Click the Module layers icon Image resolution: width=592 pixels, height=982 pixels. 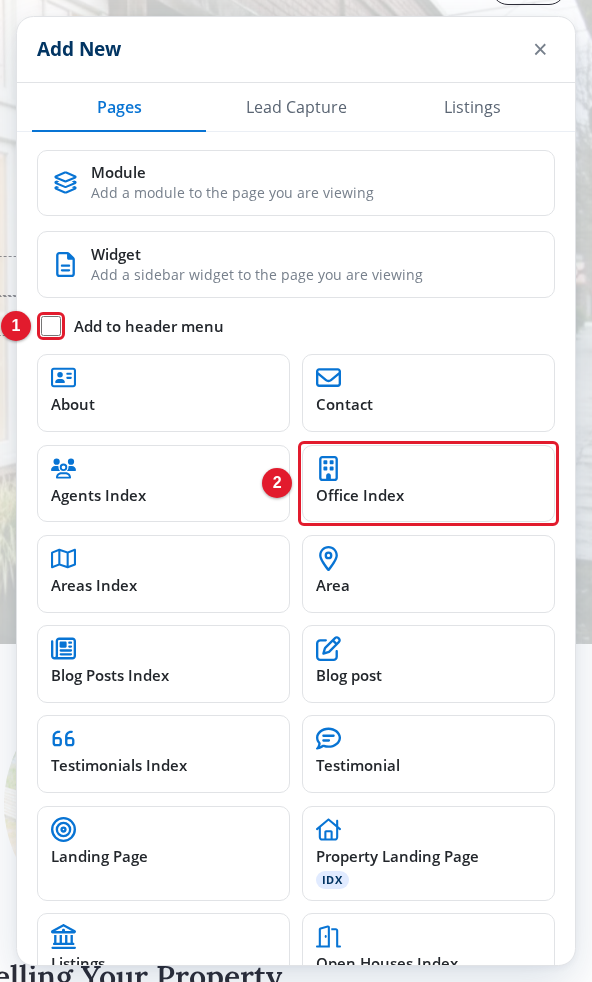coord(65,183)
